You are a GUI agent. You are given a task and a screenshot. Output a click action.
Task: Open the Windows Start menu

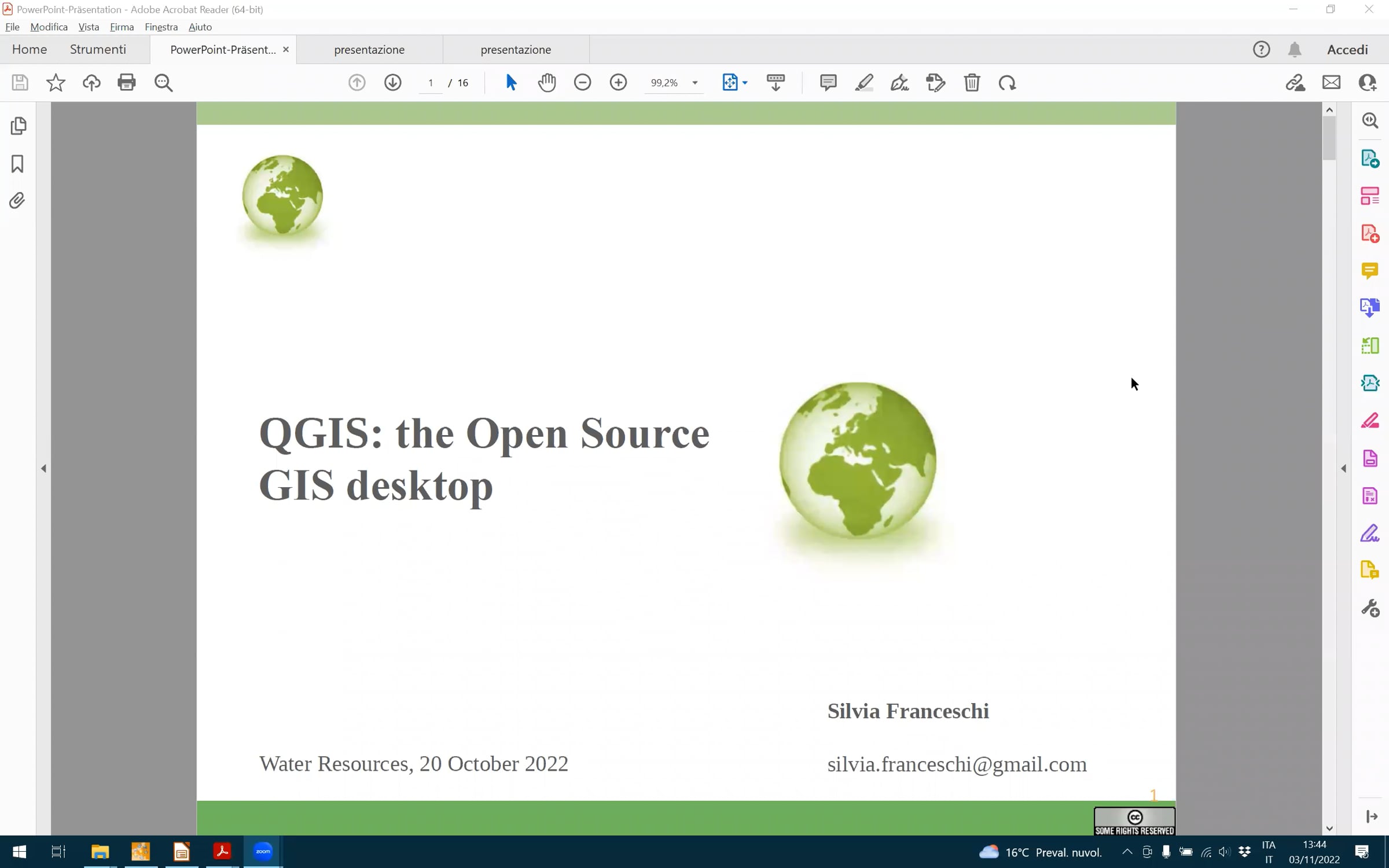[20, 852]
